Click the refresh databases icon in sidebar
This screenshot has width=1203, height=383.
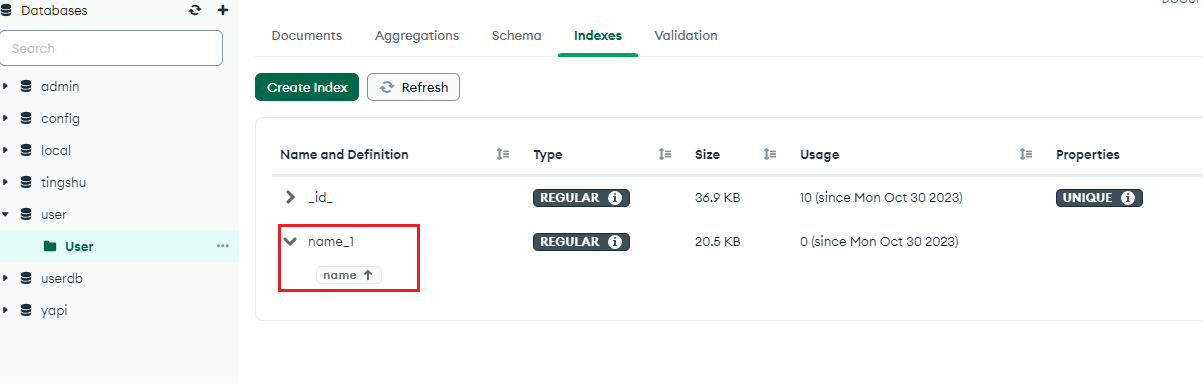tap(195, 10)
